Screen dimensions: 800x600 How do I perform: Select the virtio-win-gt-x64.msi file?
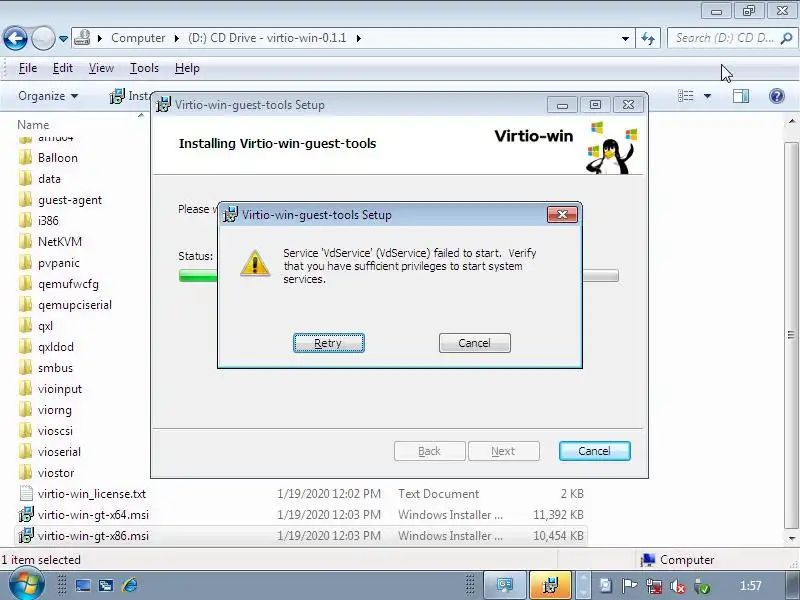click(x=93, y=515)
